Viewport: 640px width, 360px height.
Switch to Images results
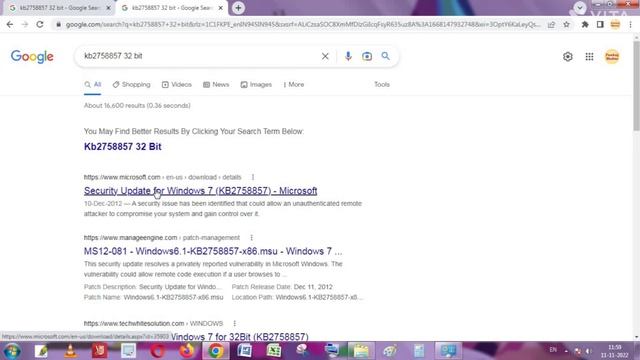pyautogui.click(x=256, y=85)
